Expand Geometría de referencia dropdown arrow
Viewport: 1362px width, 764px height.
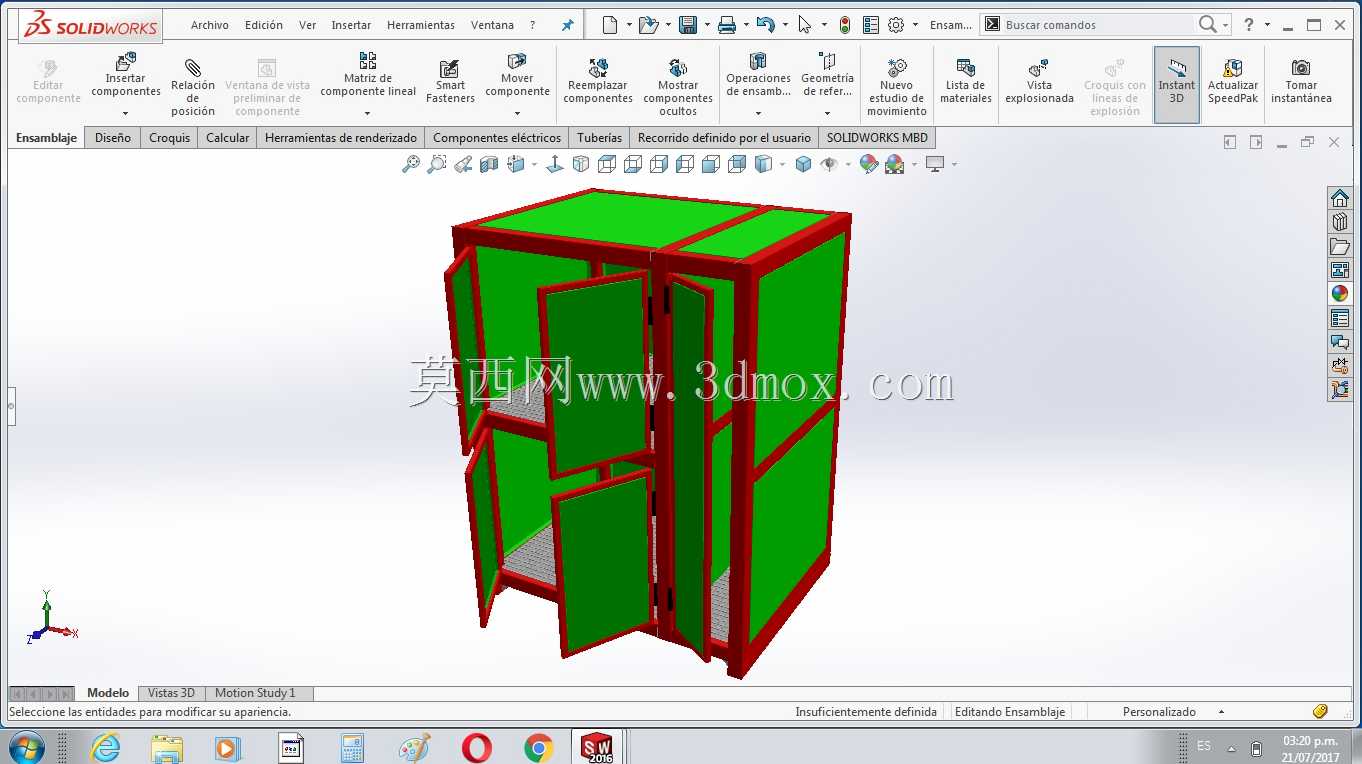827,113
